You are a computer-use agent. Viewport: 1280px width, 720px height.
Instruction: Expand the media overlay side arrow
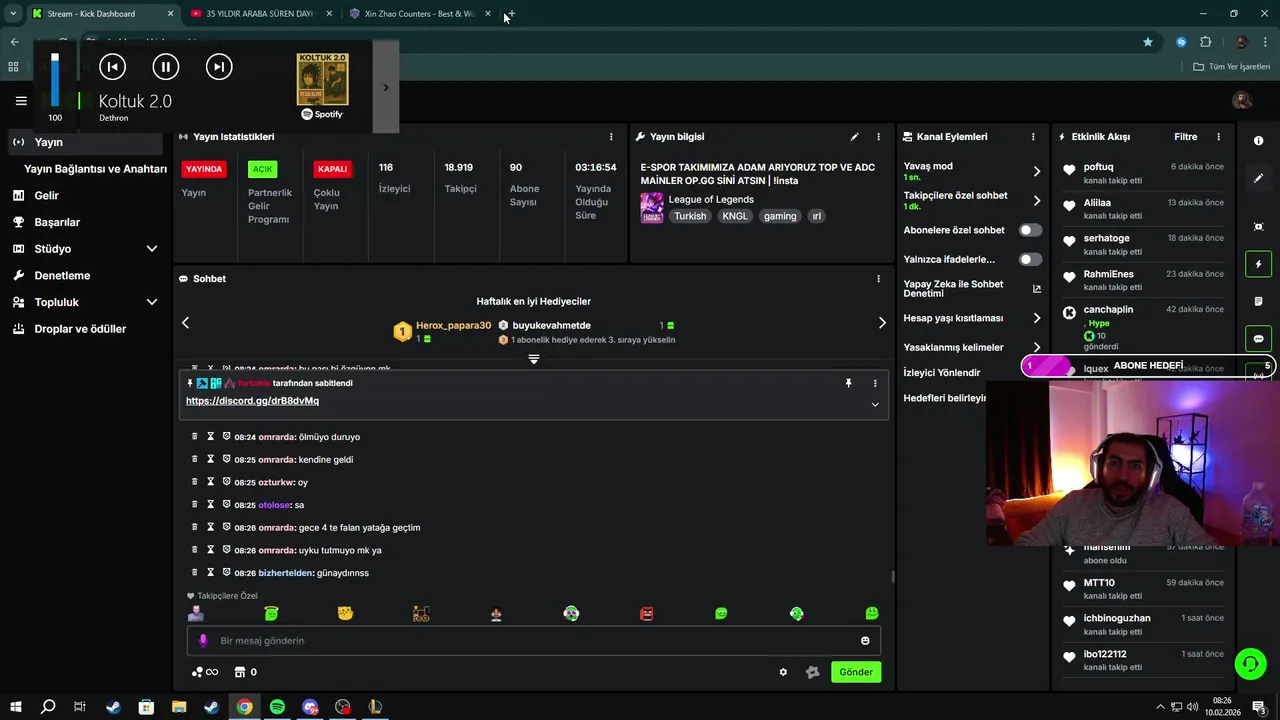click(386, 87)
